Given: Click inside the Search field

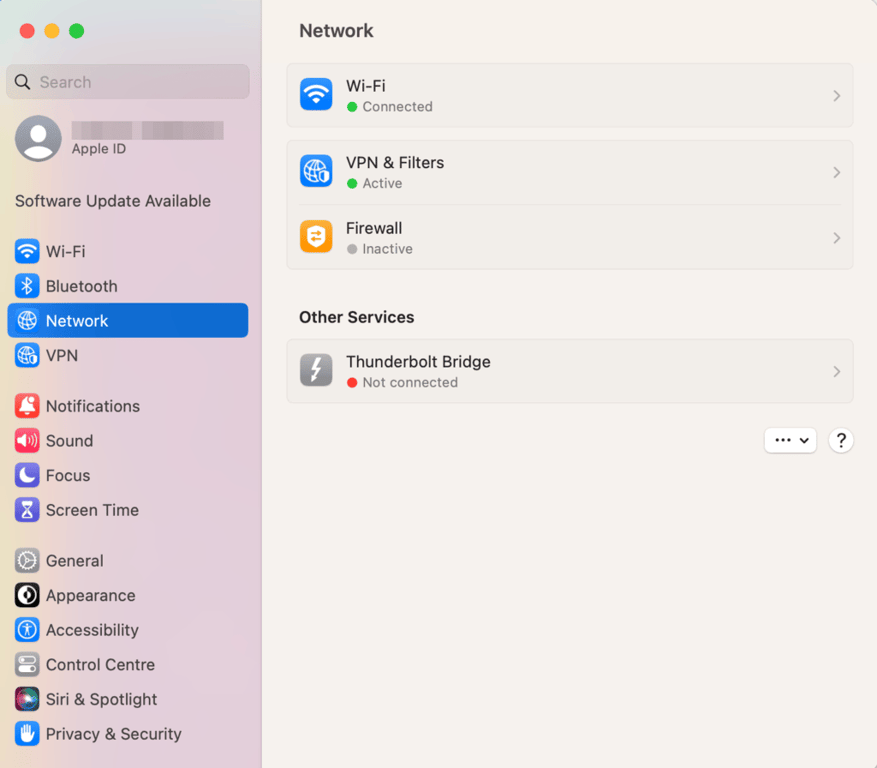Looking at the screenshot, I should coord(127,81).
